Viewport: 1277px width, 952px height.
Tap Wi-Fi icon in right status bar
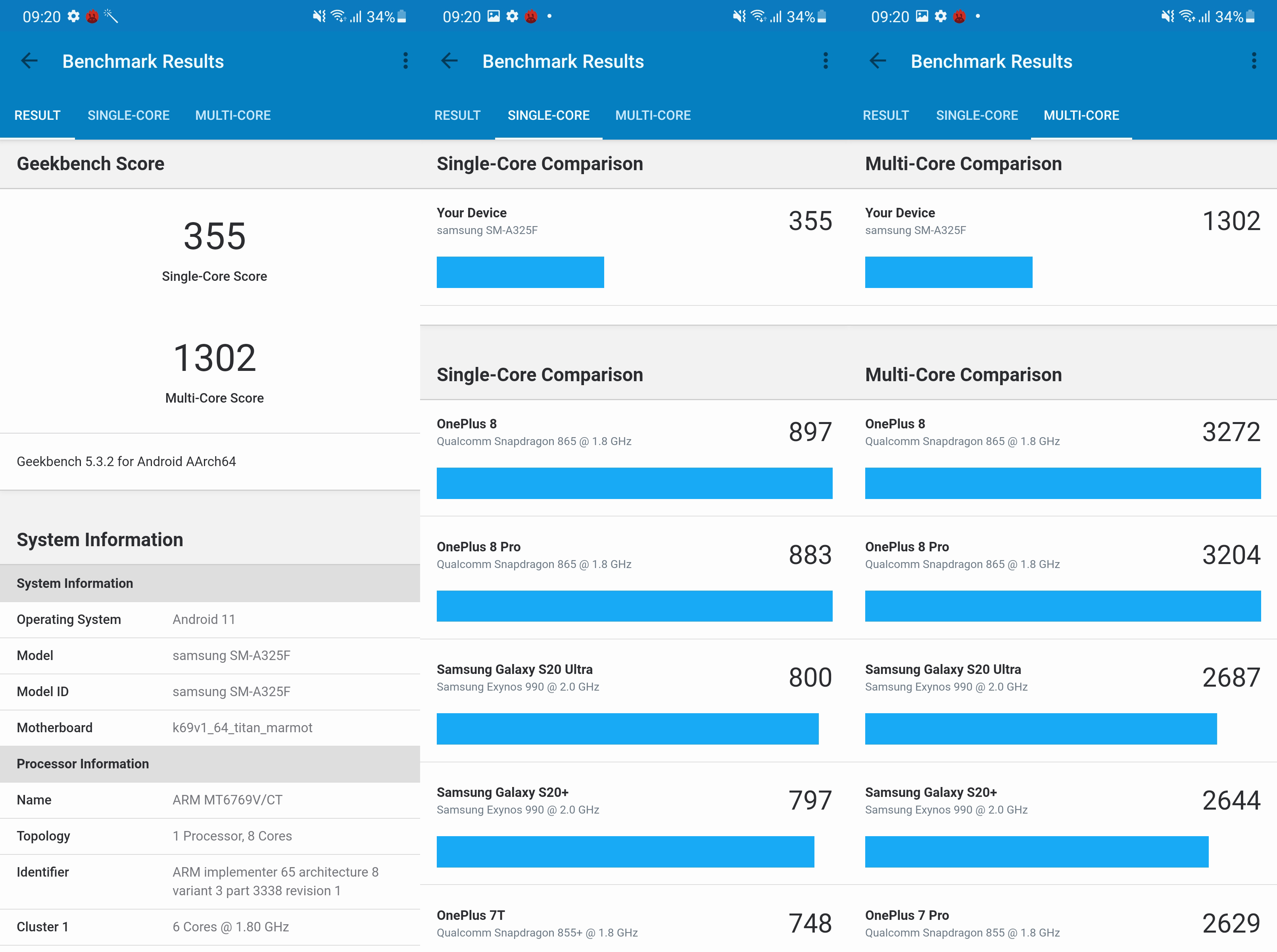[x=1187, y=16]
